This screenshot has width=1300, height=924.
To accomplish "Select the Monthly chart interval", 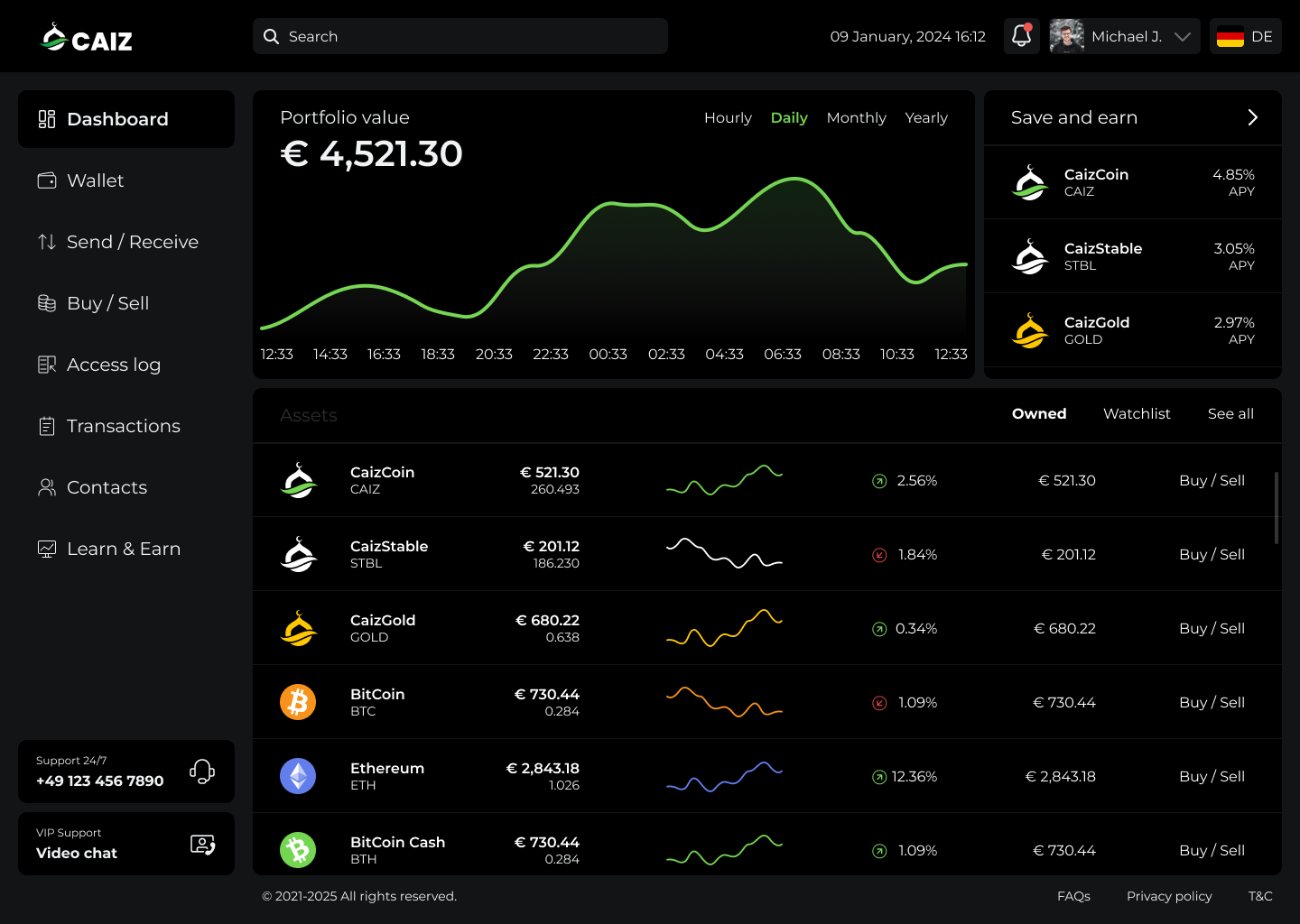I will pos(856,117).
